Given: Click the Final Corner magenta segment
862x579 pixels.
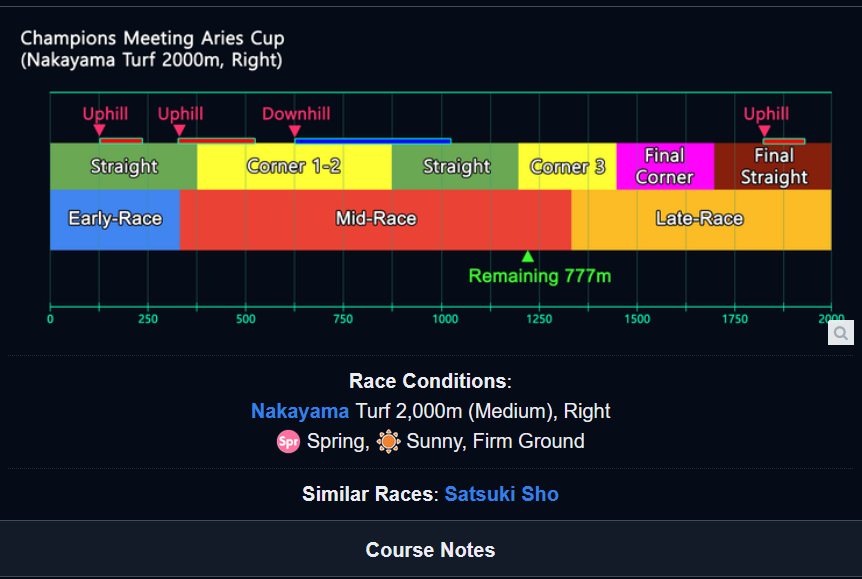Looking at the screenshot, I should coord(665,166).
